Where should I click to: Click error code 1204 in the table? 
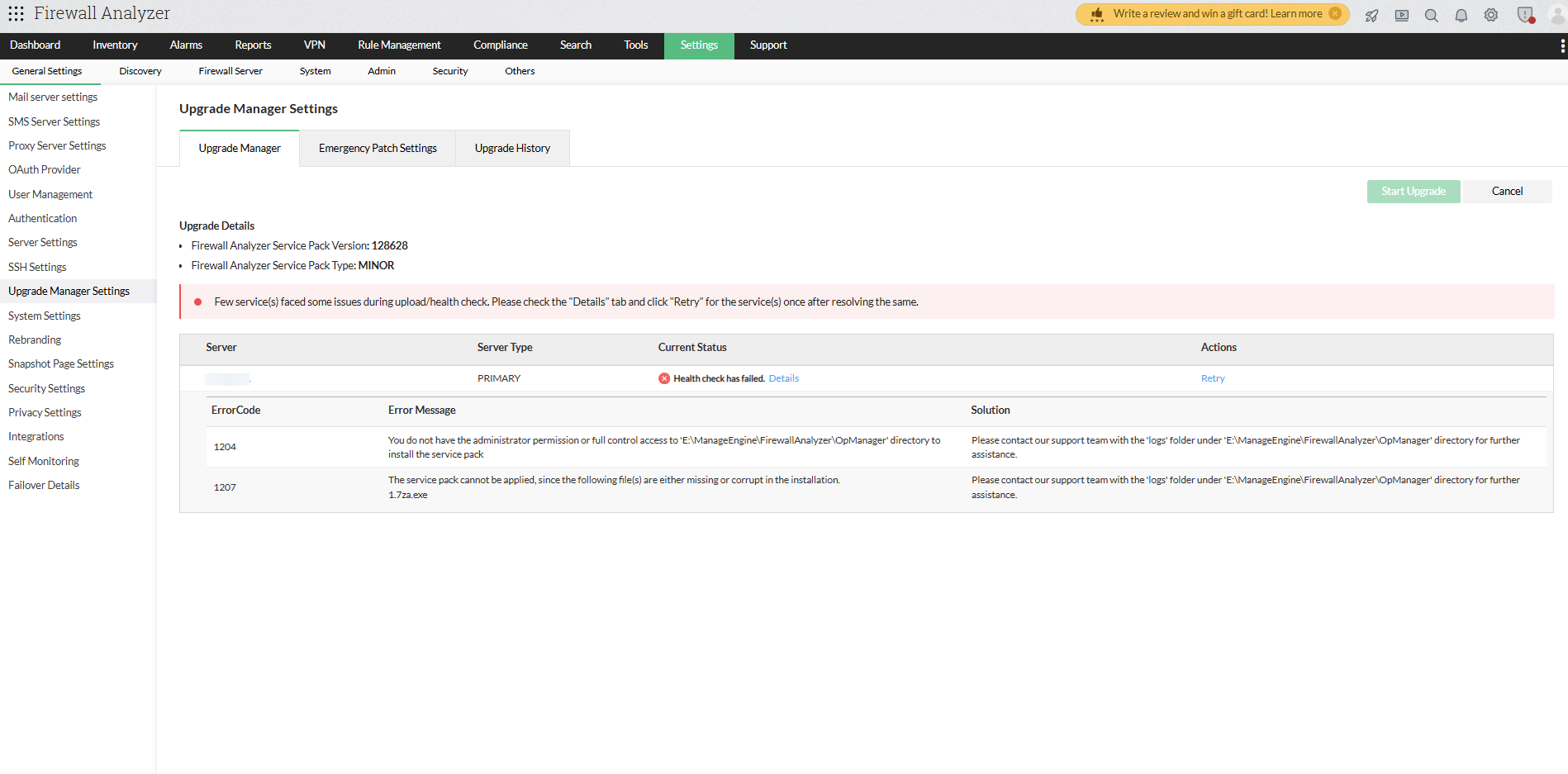pyautogui.click(x=225, y=447)
